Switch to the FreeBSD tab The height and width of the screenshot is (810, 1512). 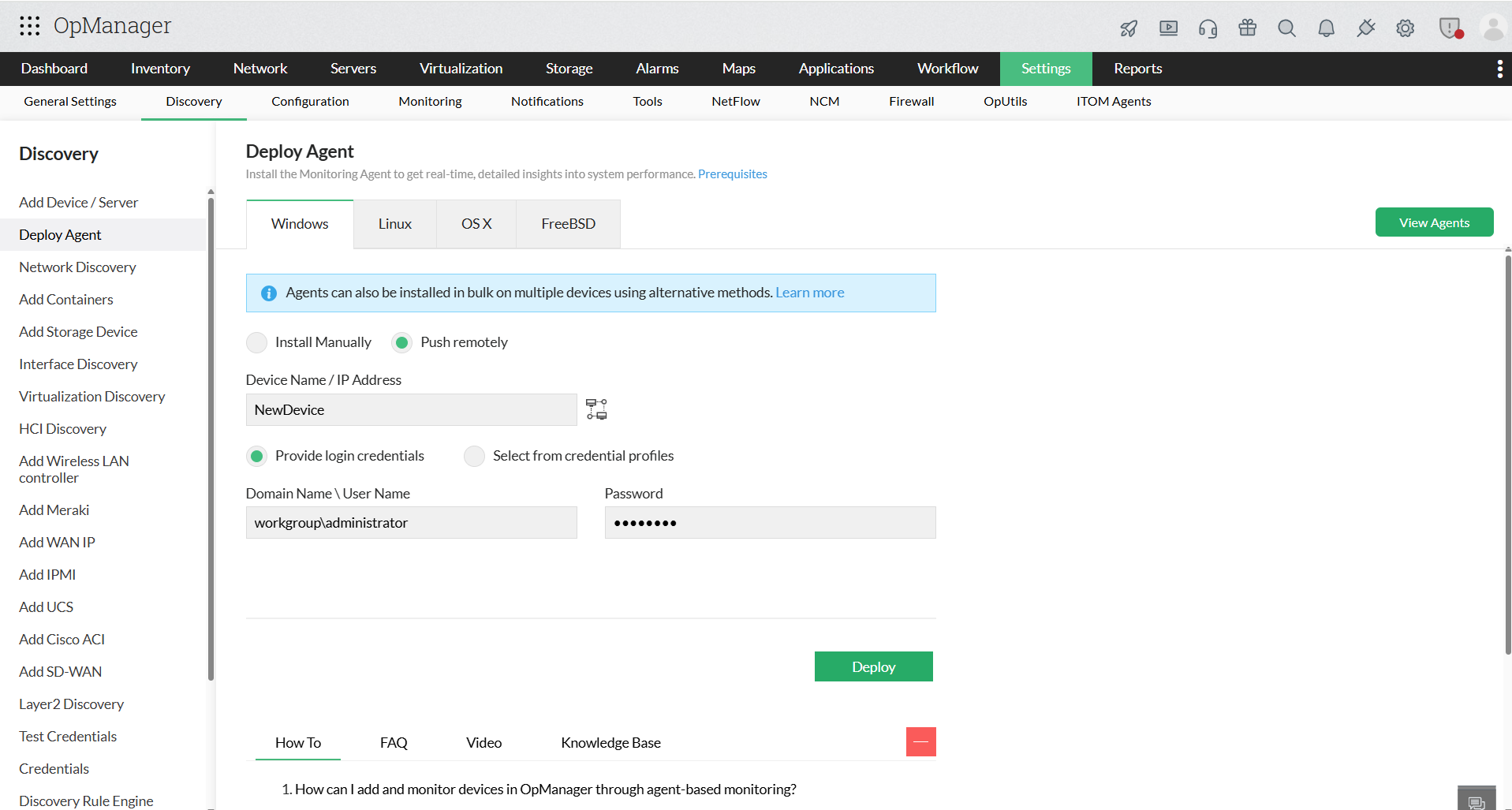point(568,224)
